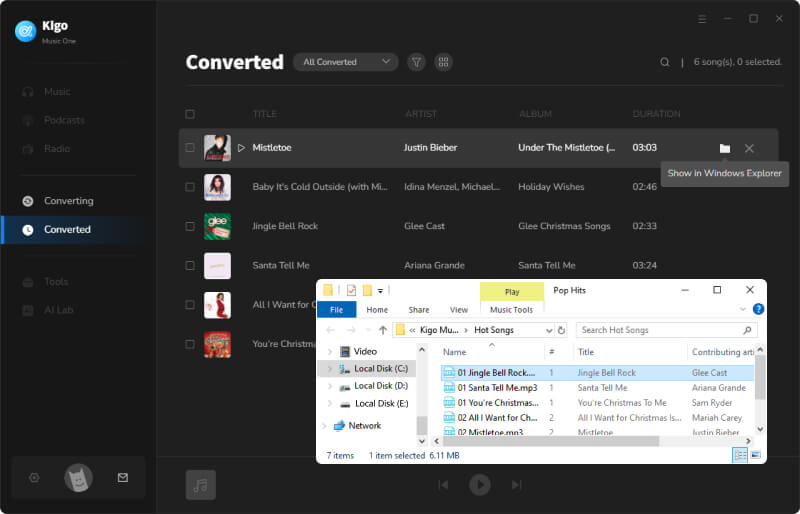
Task: Click Hot Songs in address path
Action: pyautogui.click(x=494, y=330)
